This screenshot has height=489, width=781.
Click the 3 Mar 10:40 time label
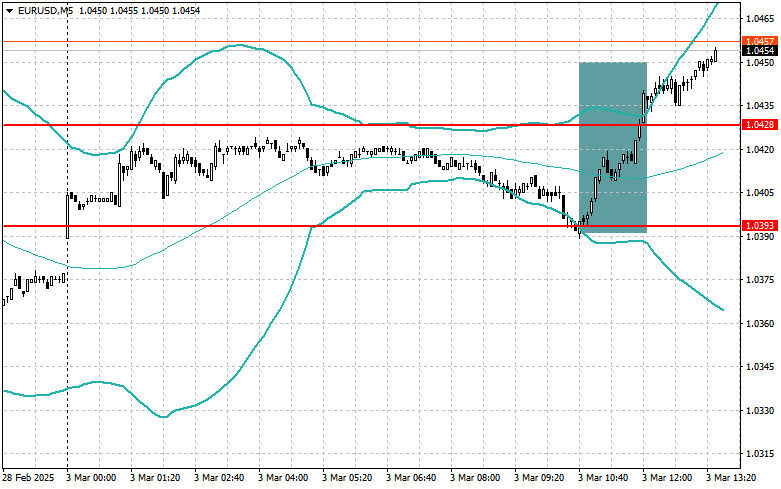coord(604,479)
